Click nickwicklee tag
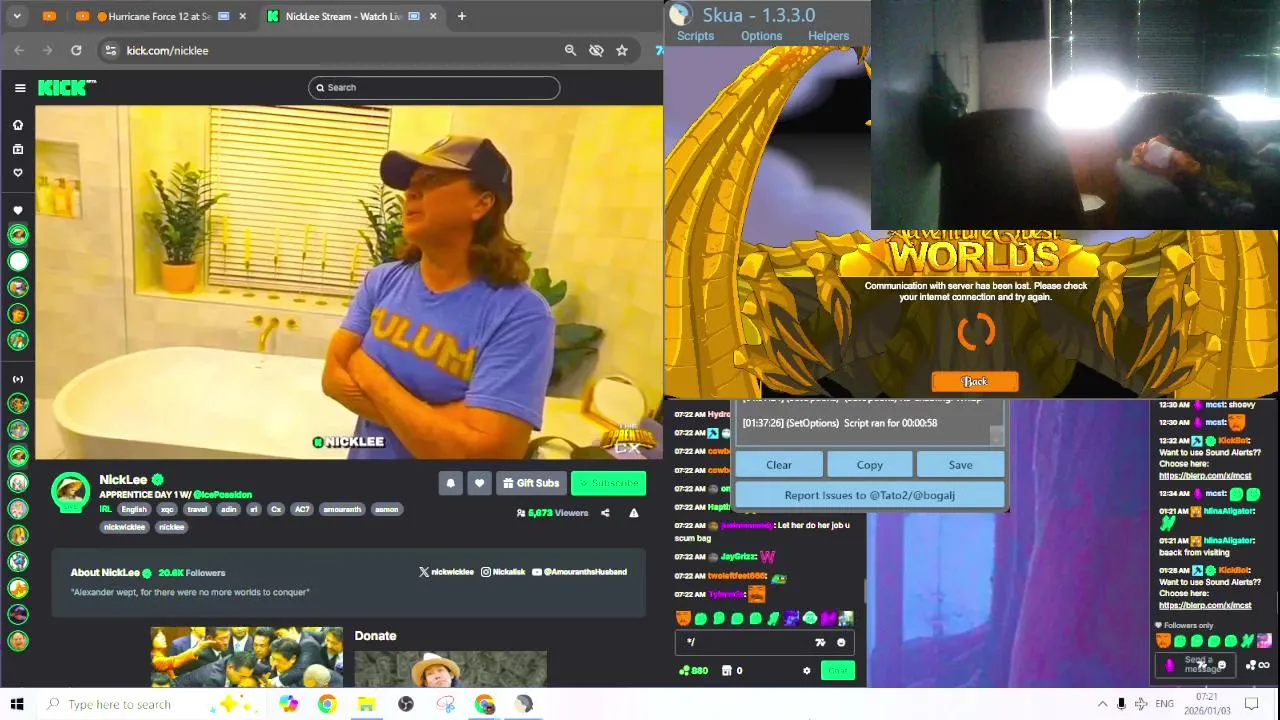1280x720 pixels. [125, 527]
